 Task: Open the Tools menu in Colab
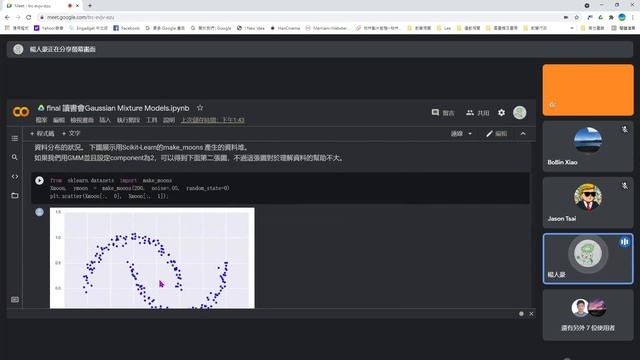pyautogui.click(x=151, y=120)
